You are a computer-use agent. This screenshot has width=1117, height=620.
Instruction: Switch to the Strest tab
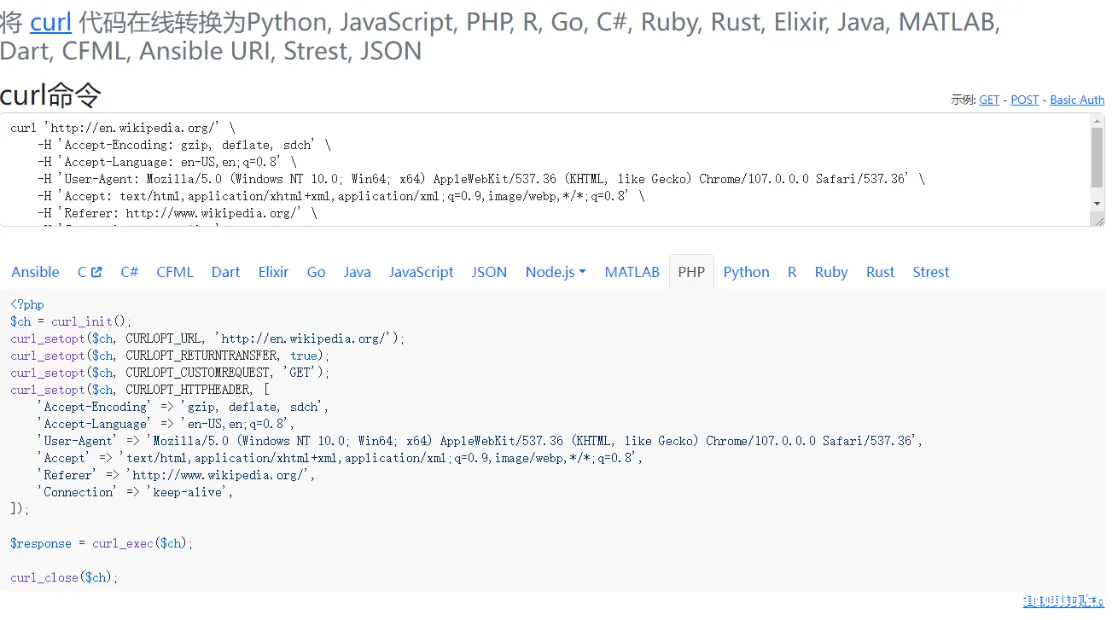pos(930,272)
